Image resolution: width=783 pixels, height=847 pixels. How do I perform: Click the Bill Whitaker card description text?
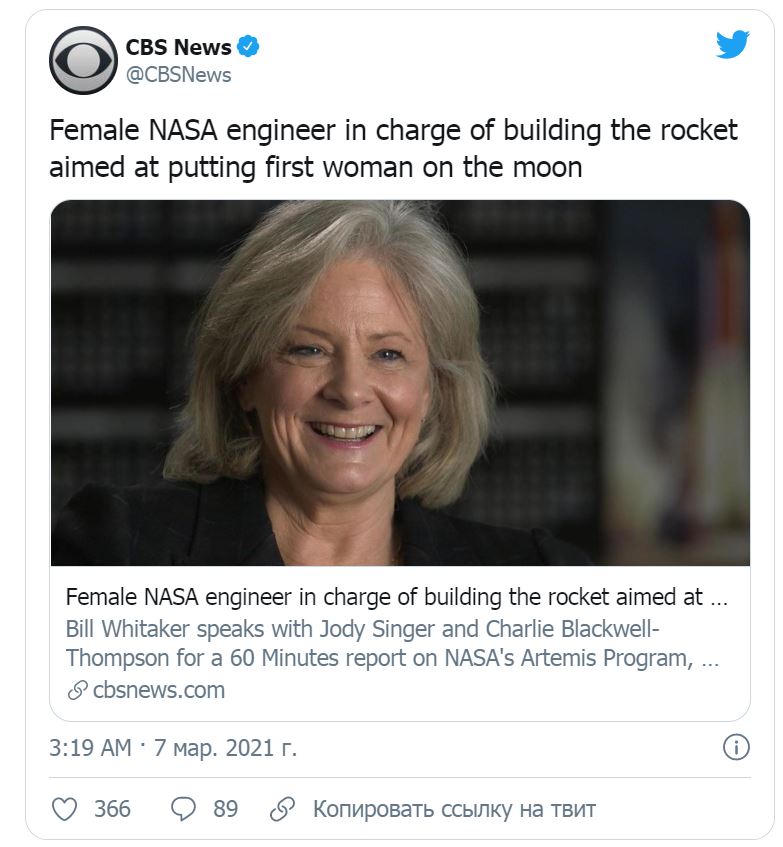392,645
